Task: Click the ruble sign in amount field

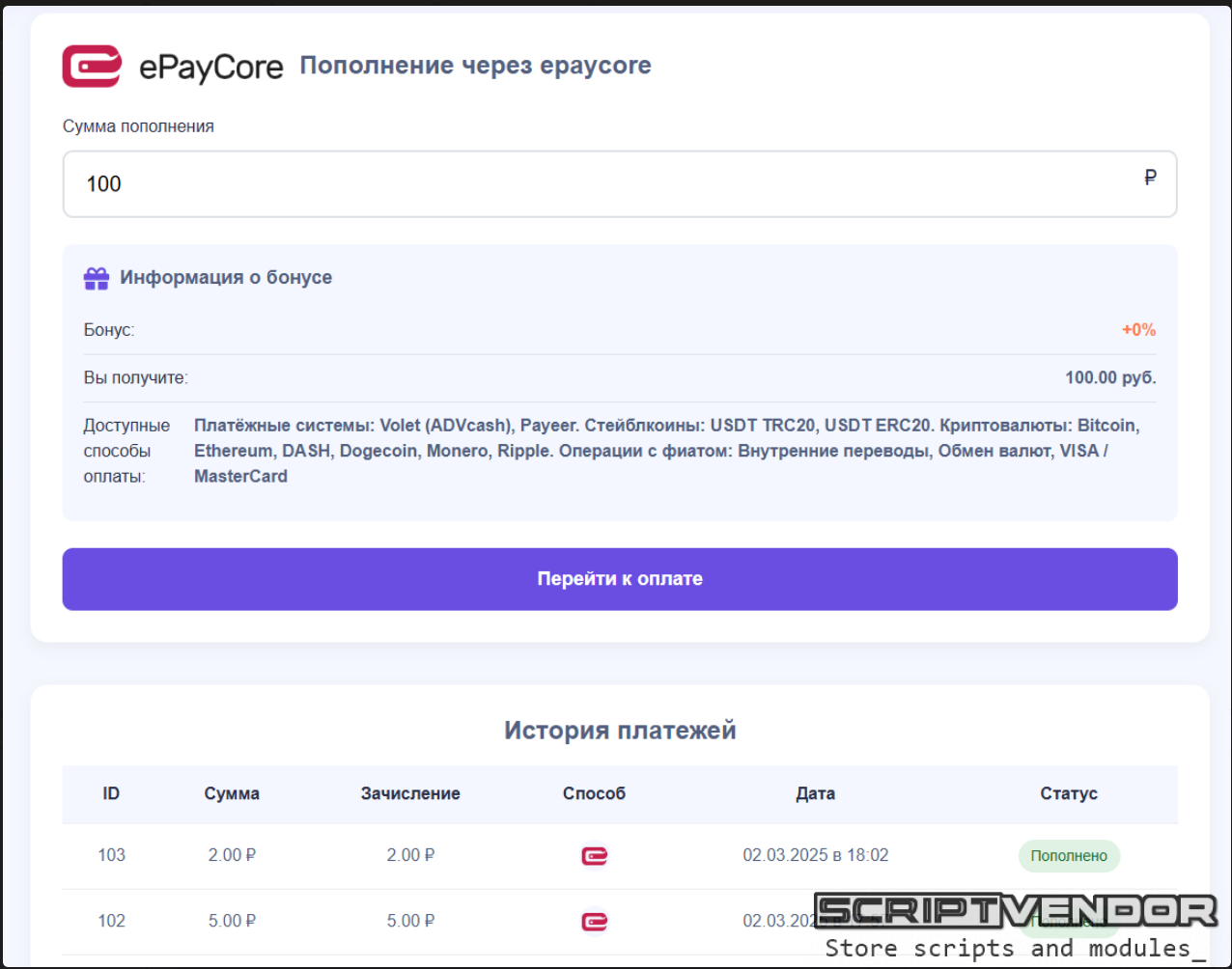Action: point(1150,178)
